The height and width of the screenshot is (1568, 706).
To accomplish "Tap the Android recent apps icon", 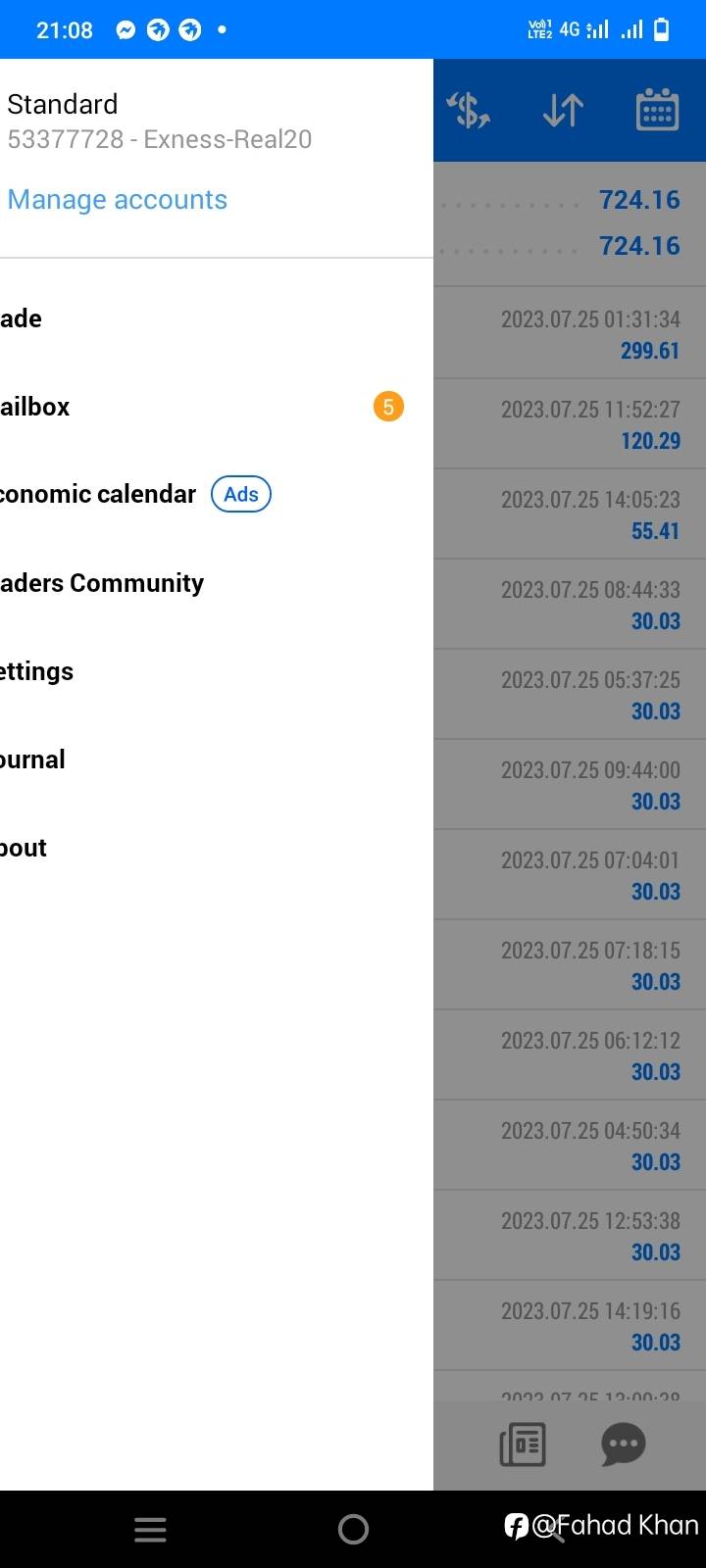I will pos(150,1530).
